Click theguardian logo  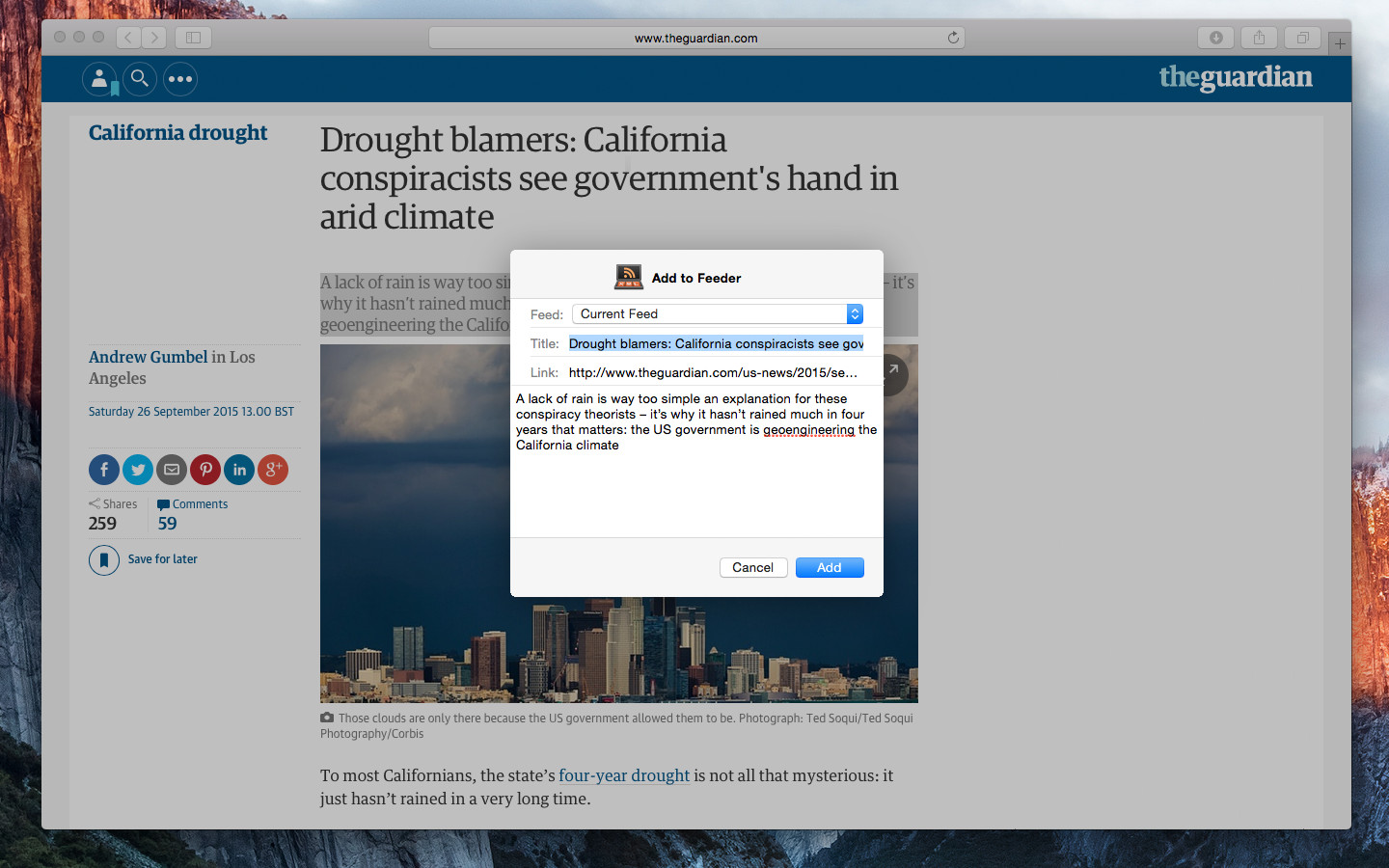[1236, 77]
